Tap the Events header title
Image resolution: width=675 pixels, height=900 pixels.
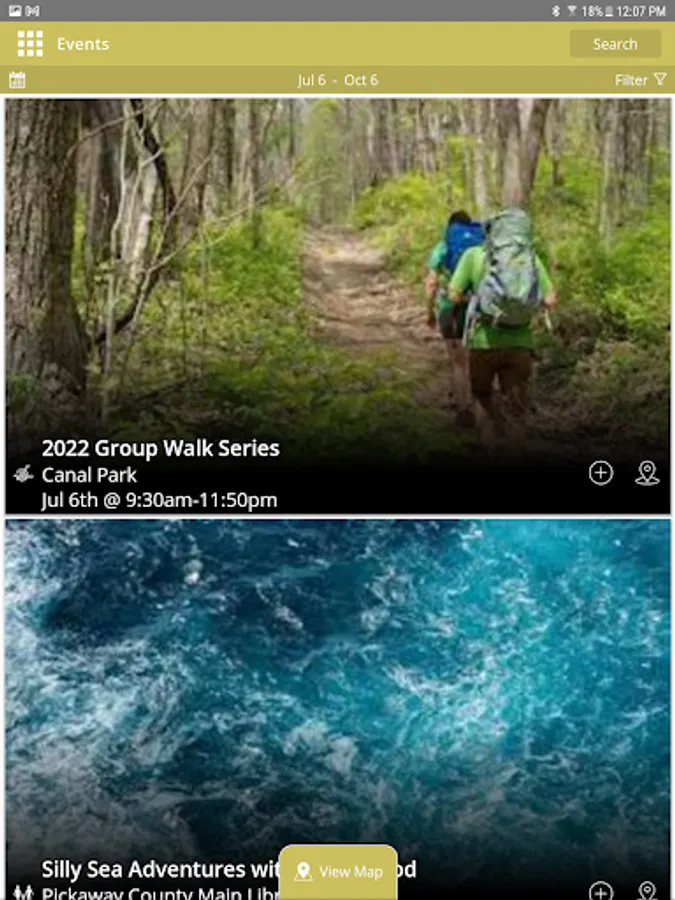click(83, 44)
